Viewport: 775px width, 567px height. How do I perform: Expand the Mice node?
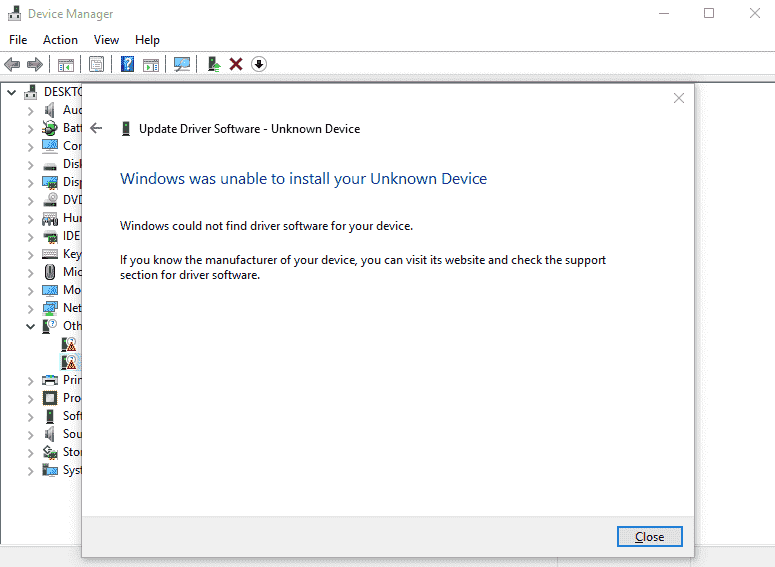point(31,273)
